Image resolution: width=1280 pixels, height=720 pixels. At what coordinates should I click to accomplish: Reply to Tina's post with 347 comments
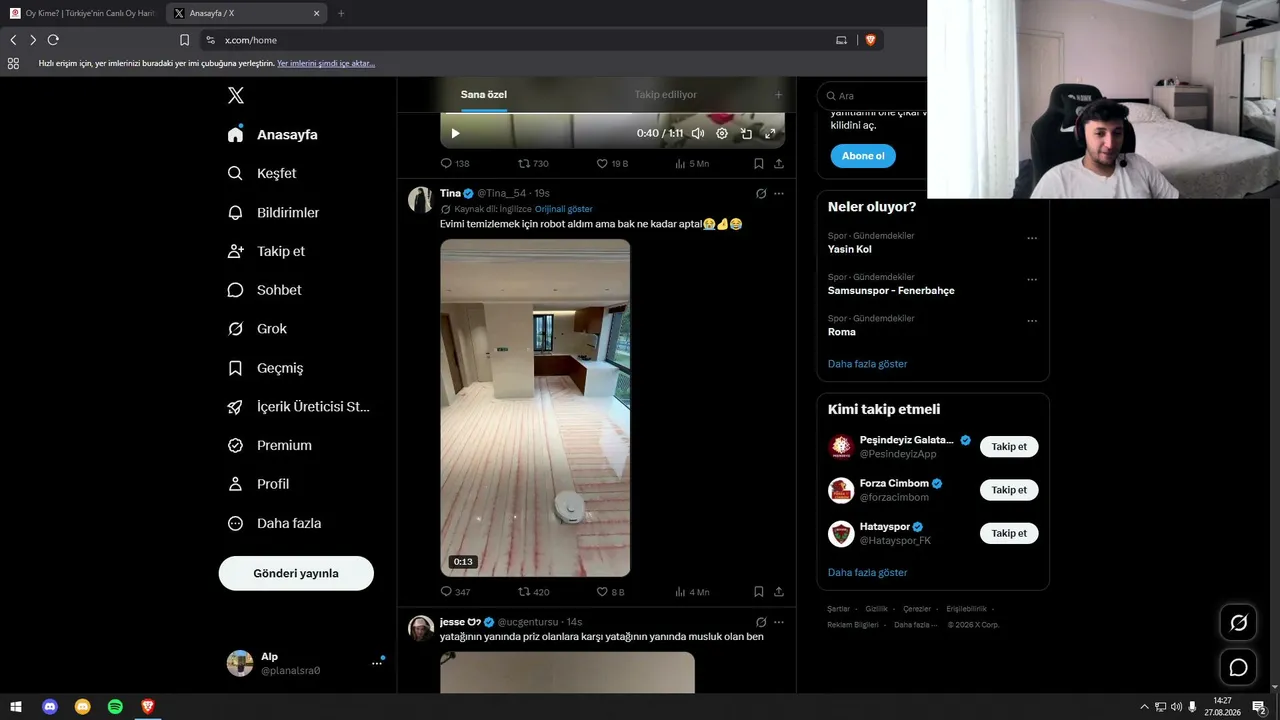(455, 592)
